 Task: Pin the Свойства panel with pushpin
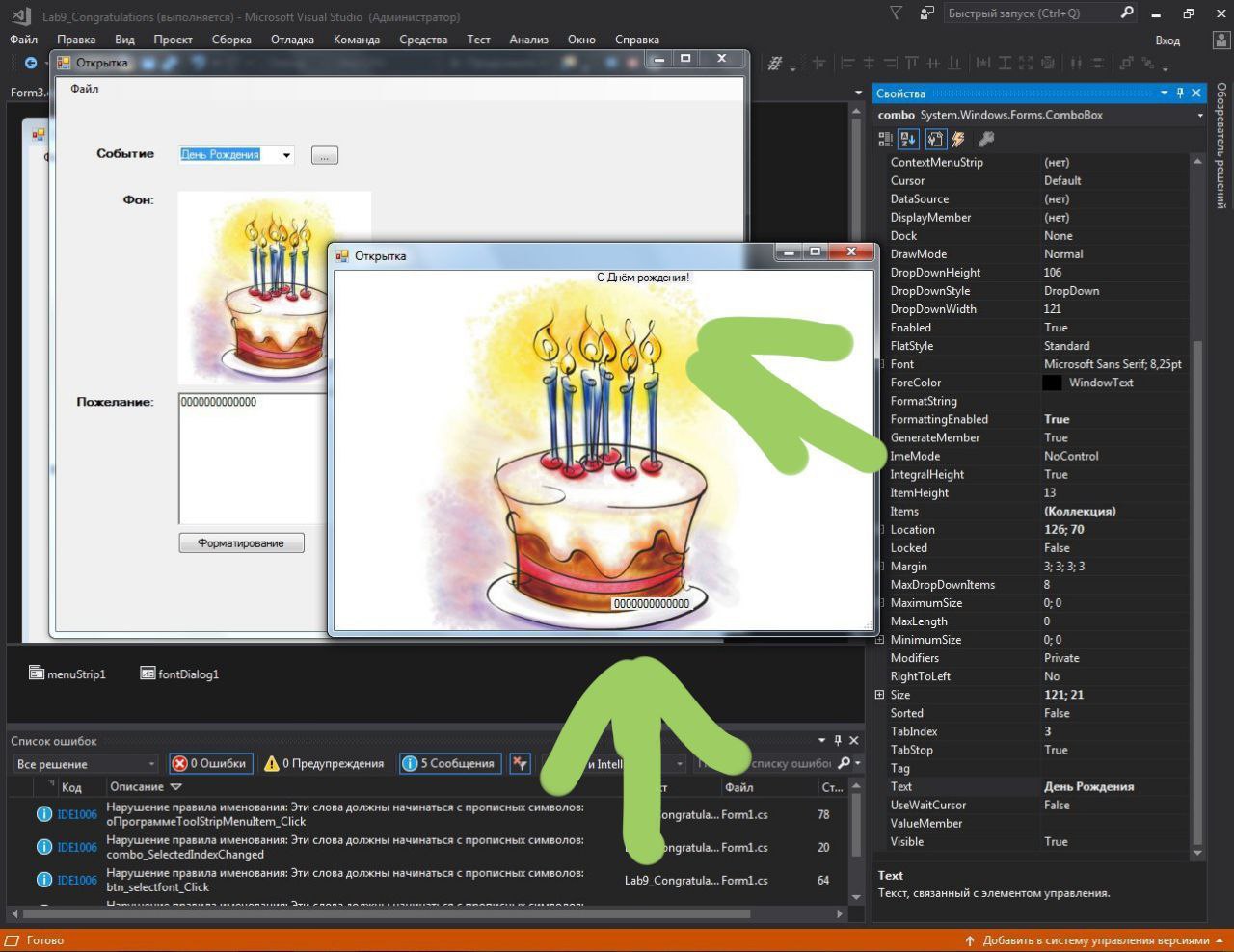[x=1180, y=93]
